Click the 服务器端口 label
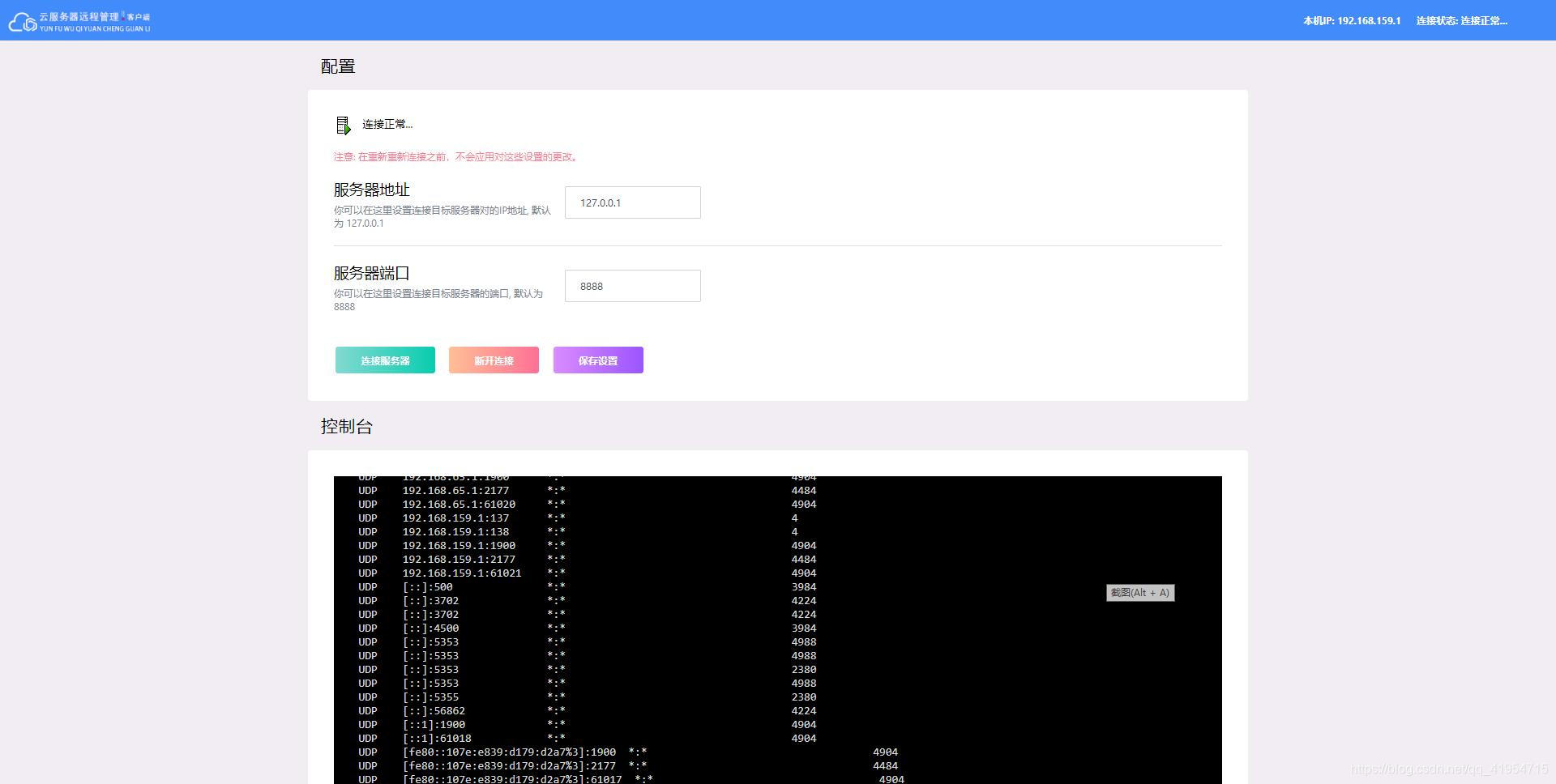1556x784 pixels. [372, 273]
